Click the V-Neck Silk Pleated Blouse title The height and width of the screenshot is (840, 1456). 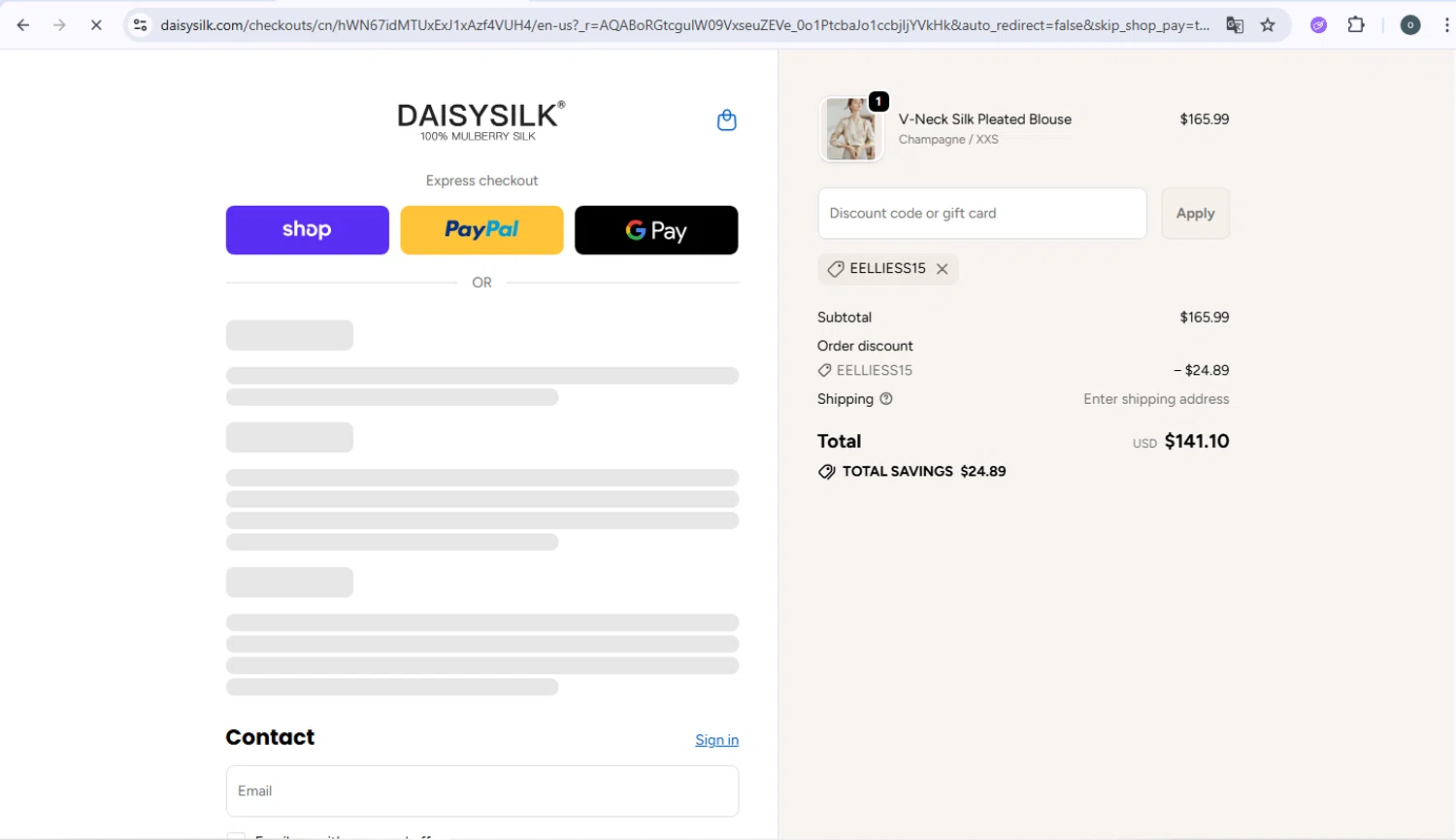pos(985,119)
